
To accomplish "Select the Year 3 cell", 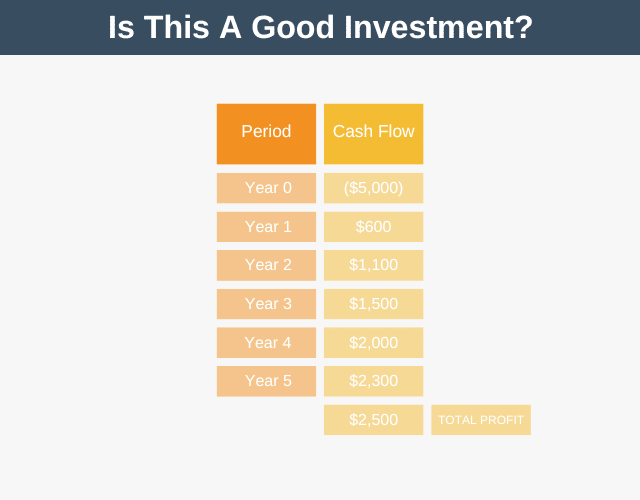I will point(266,304).
